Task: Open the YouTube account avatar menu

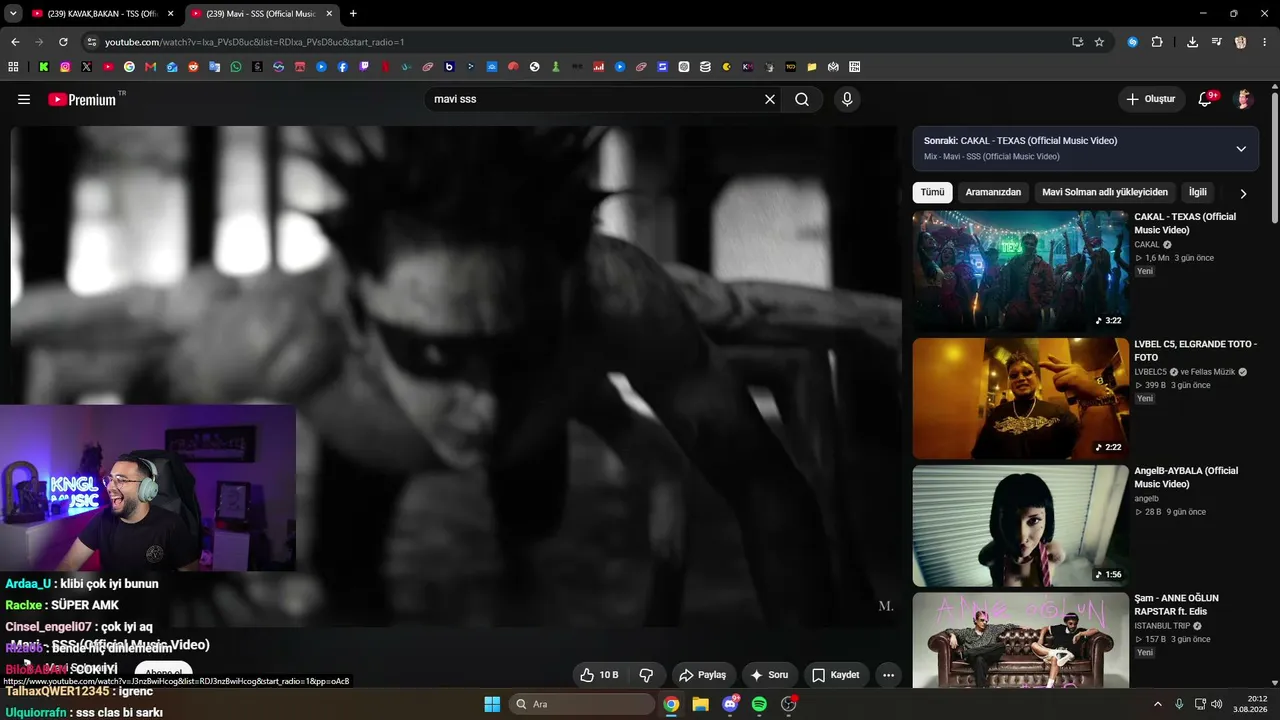Action: click(1244, 99)
